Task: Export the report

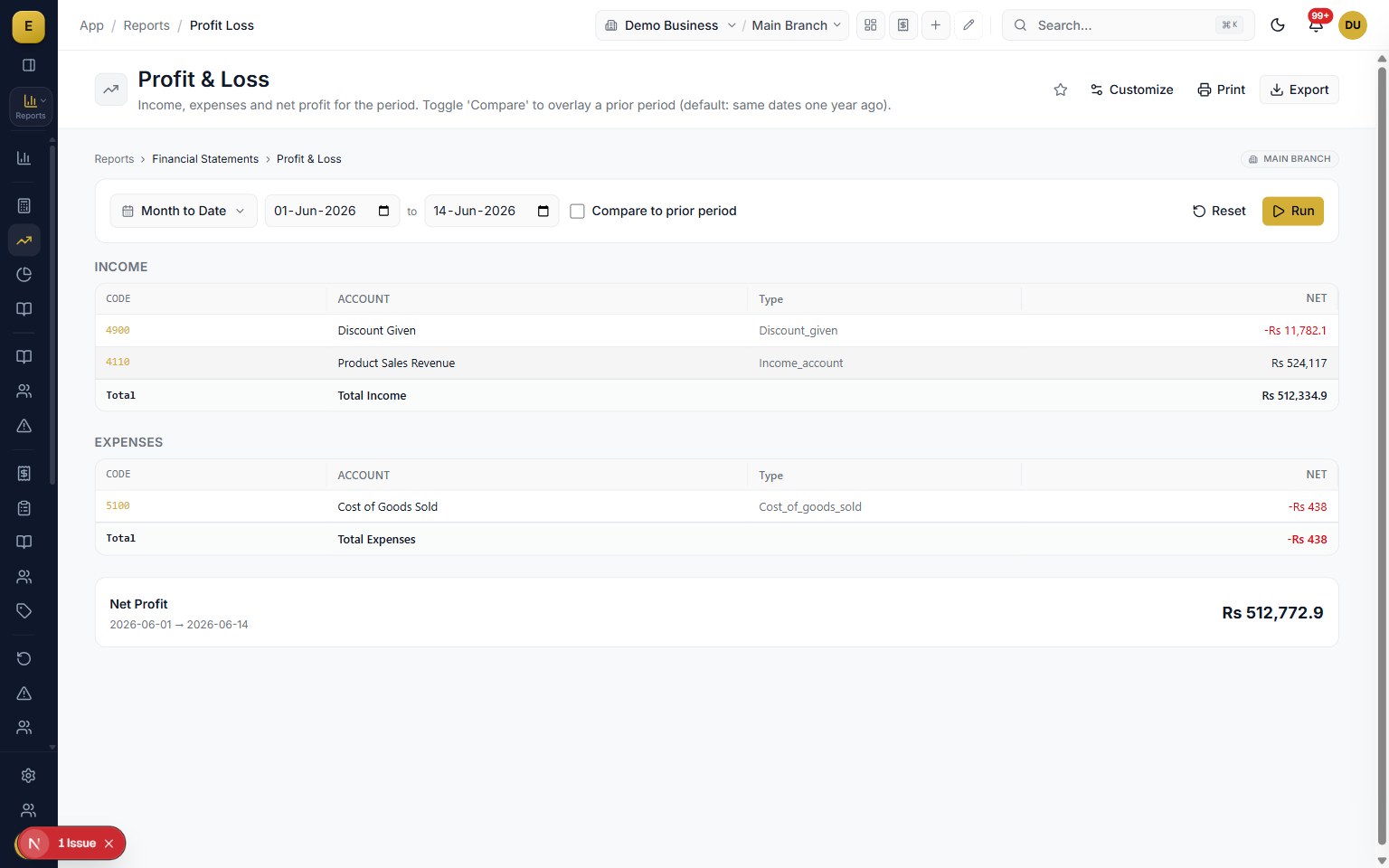Action: pos(1299,90)
